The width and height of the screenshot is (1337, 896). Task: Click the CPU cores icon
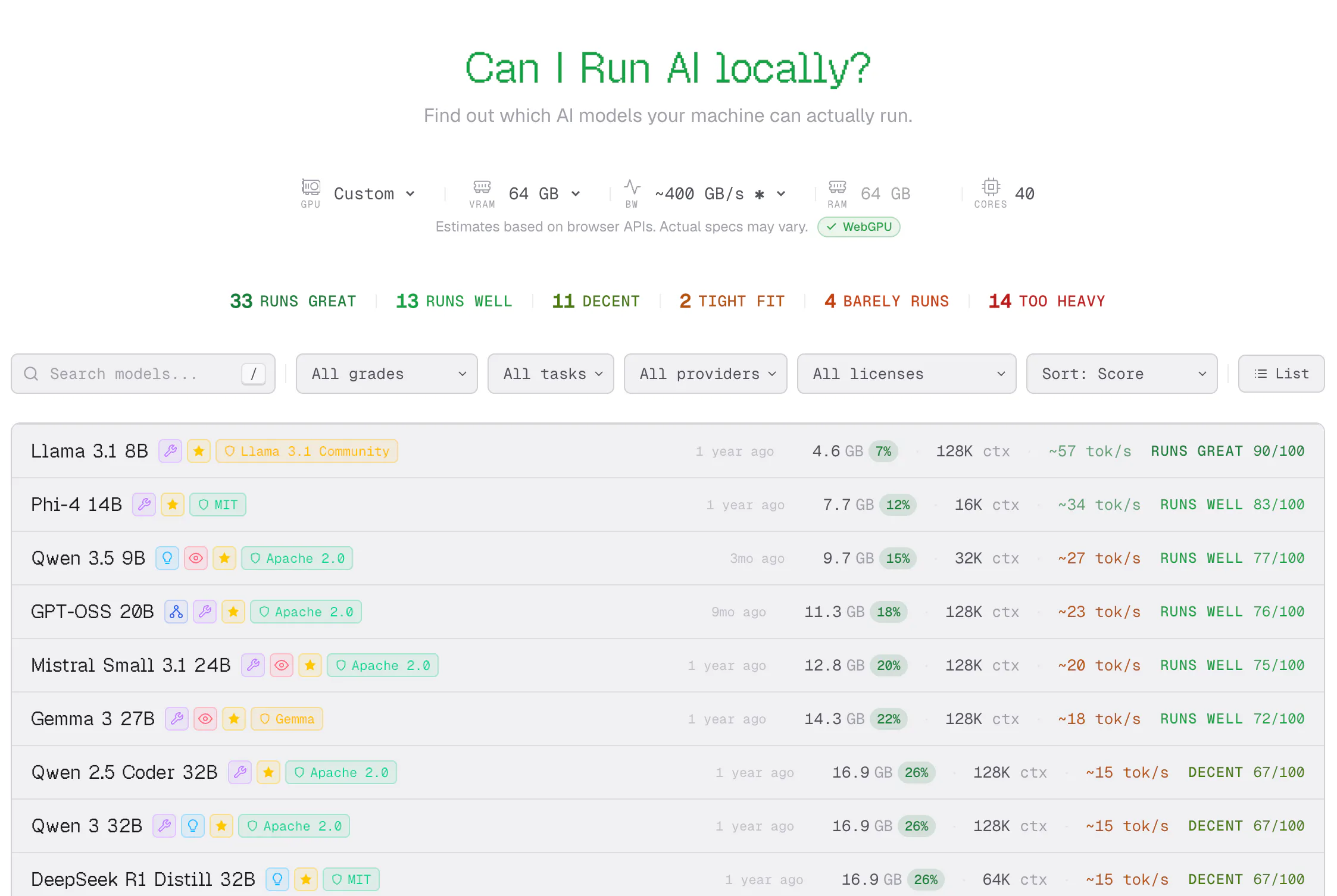pyautogui.click(x=991, y=187)
